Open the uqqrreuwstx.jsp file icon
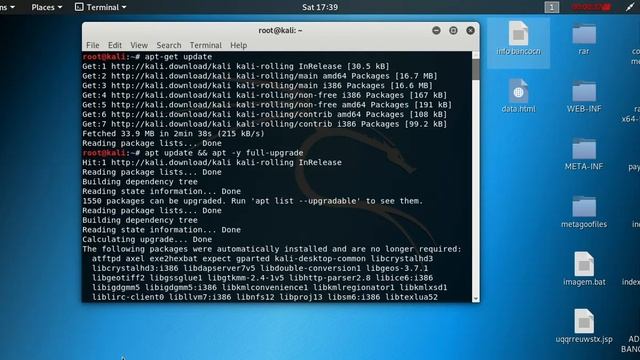 point(584,322)
